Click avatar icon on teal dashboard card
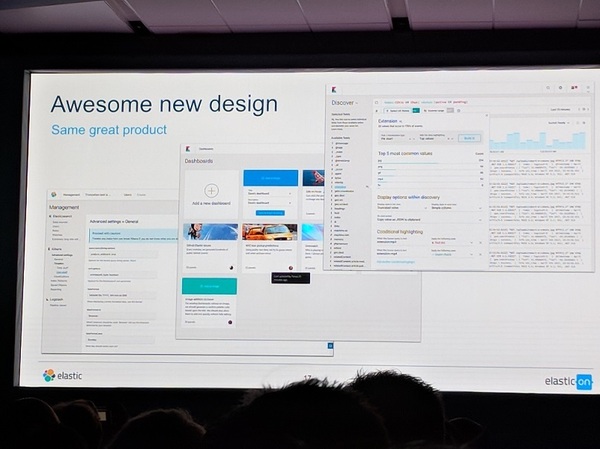The image size is (600, 449). (229, 322)
